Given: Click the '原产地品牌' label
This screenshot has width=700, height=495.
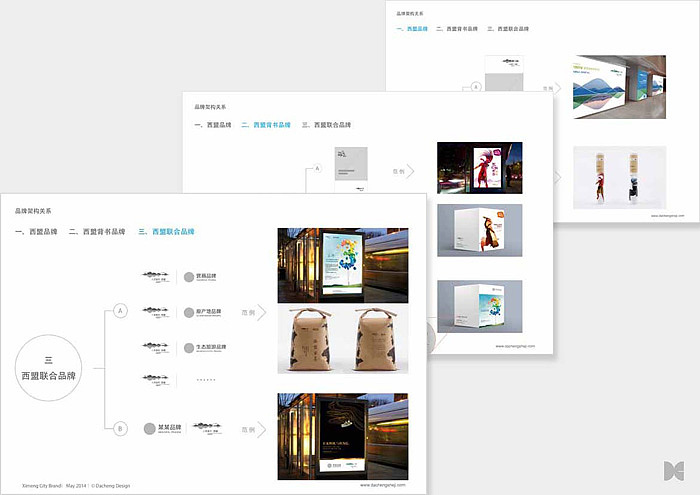Looking at the screenshot, I should pyautogui.click(x=208, y=312).
